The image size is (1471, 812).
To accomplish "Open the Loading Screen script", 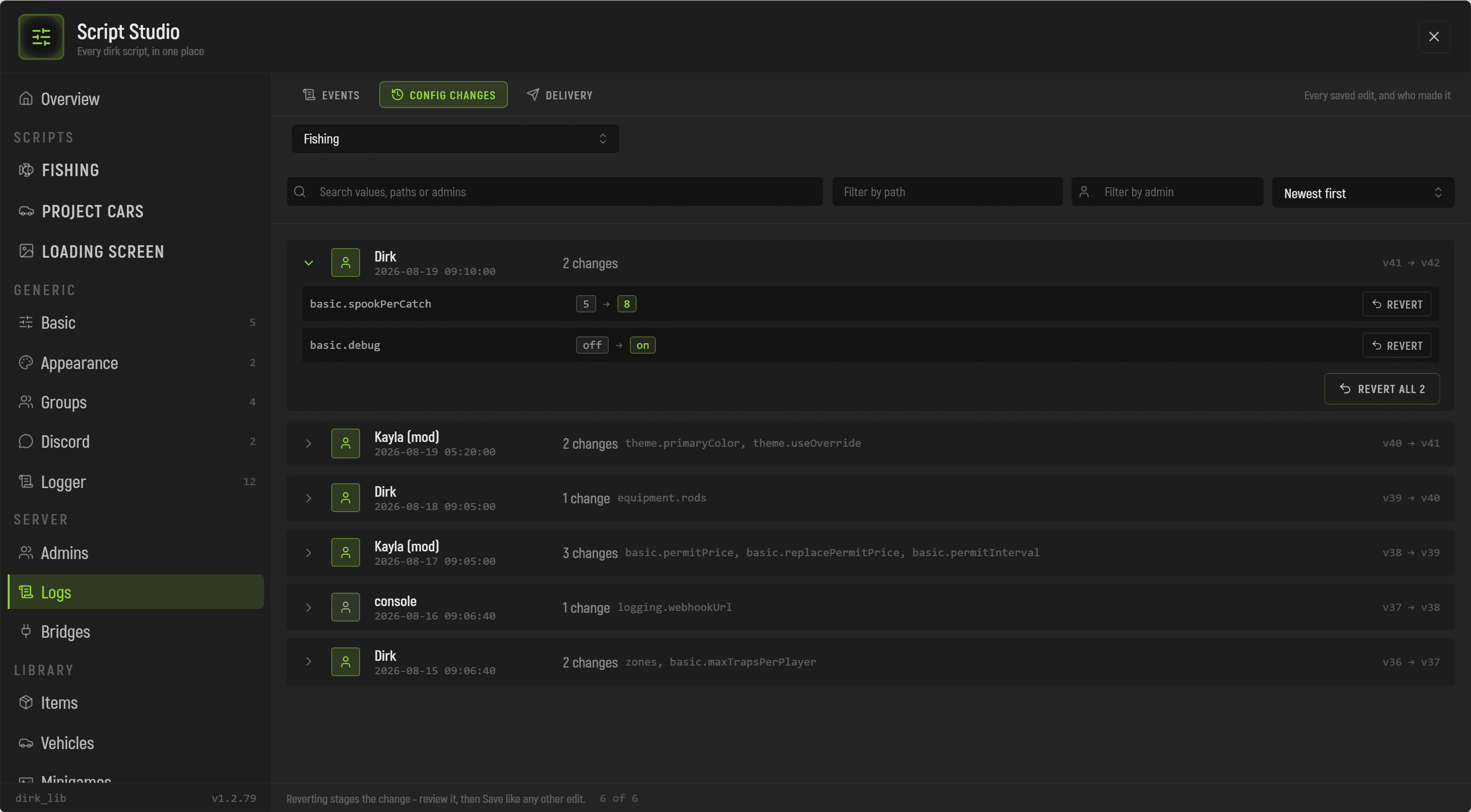I will point(135,251).
